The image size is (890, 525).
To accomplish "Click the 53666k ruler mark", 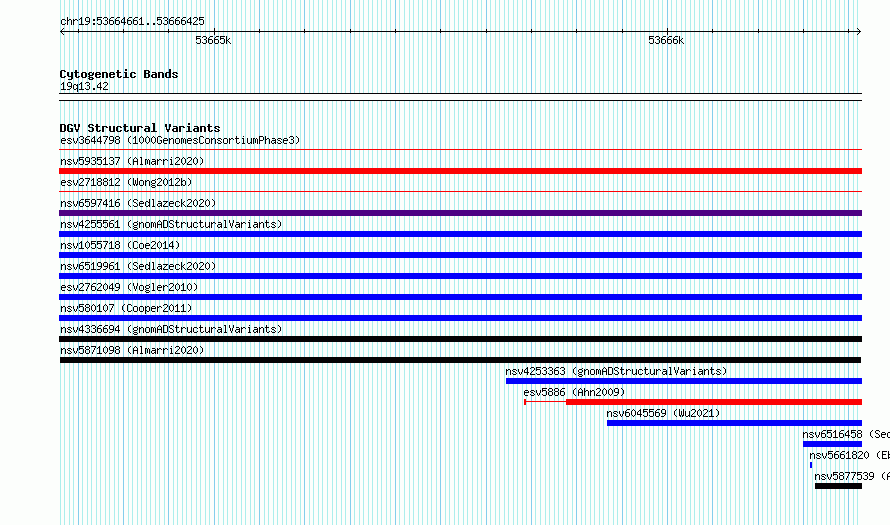I will point(666,41).
